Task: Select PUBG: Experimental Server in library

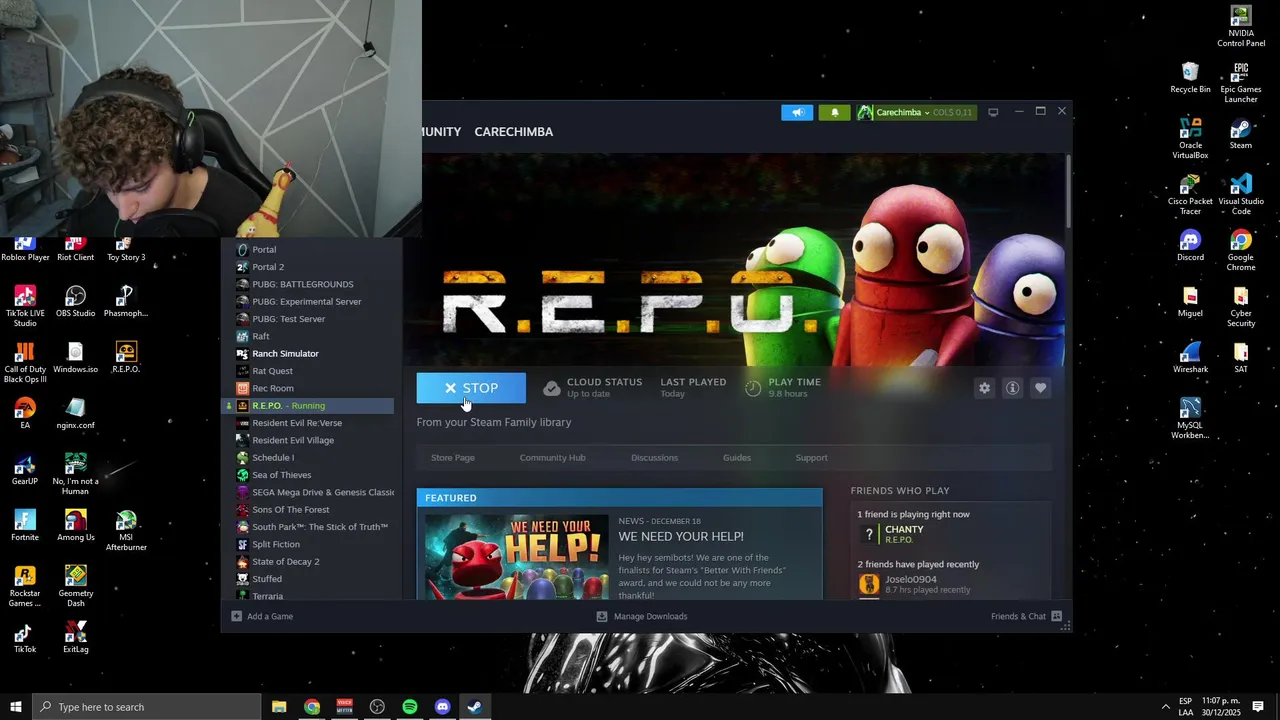Action: point(308,302)
